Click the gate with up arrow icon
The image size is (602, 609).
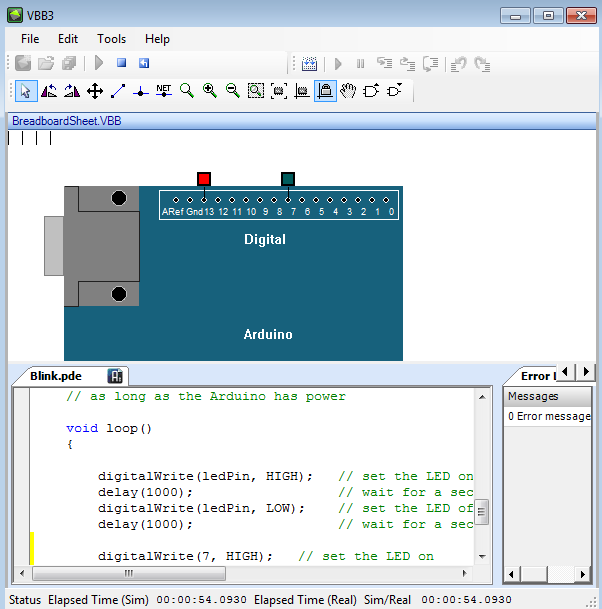pos(371,91)
